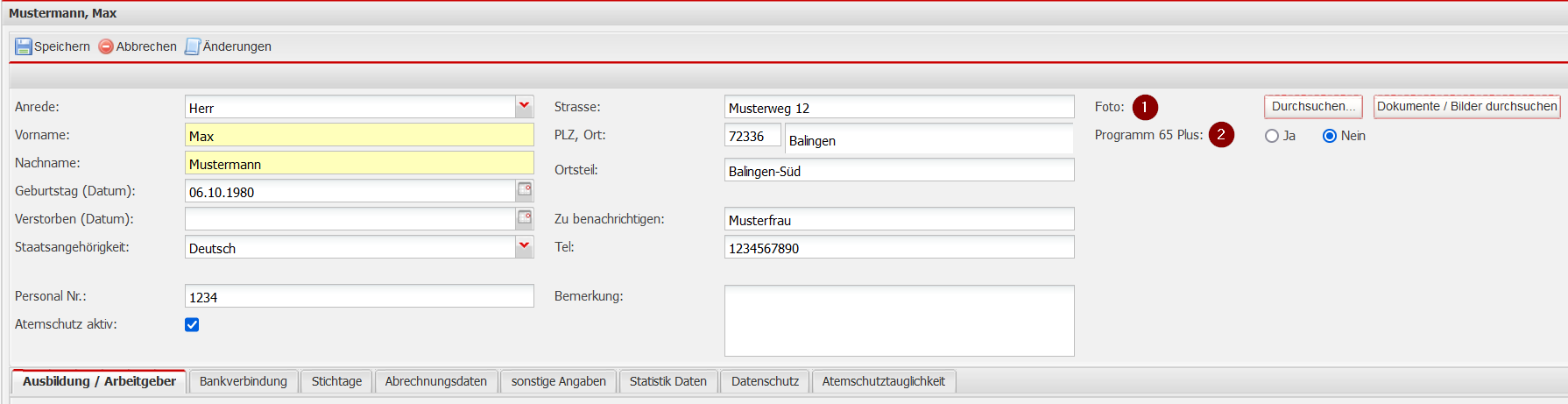Select Ja for Programm 65 Plus
Image resolution: width=1568 pixels, height=404 pixels.
pyautogui.click(x=1272, y=136)
